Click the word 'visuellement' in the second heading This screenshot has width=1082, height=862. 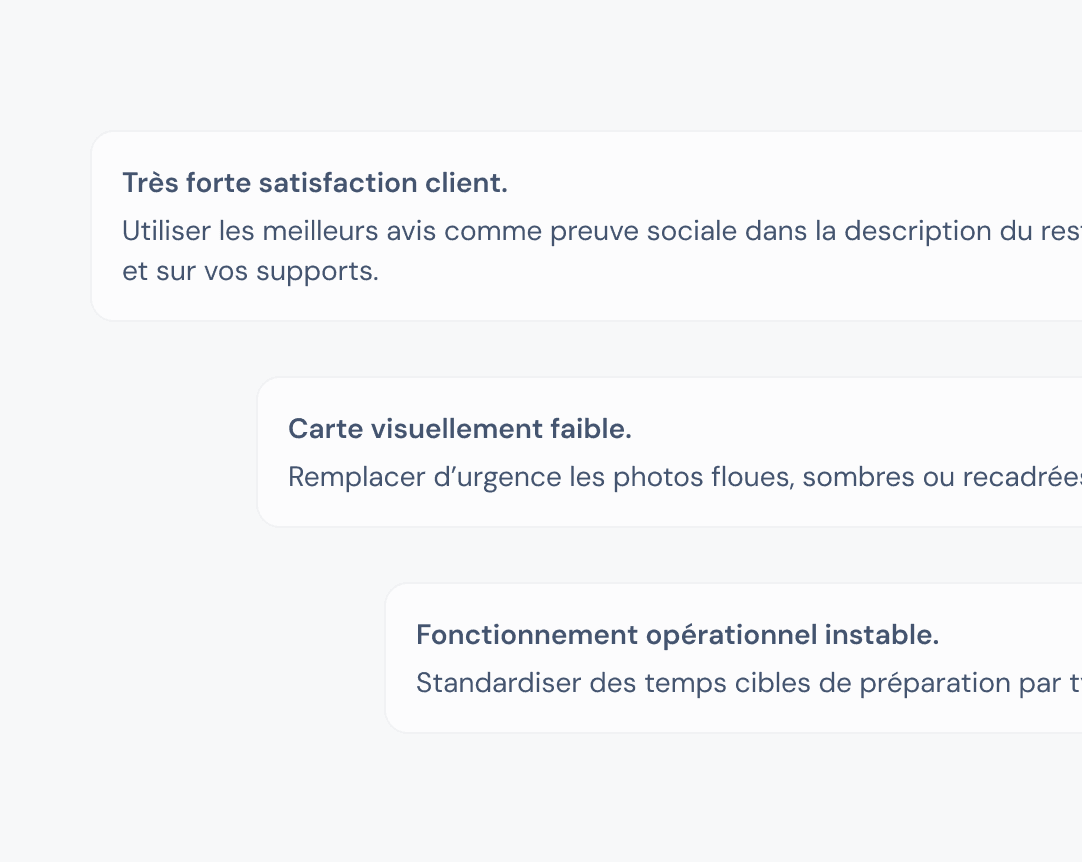[x=457, y=429]
